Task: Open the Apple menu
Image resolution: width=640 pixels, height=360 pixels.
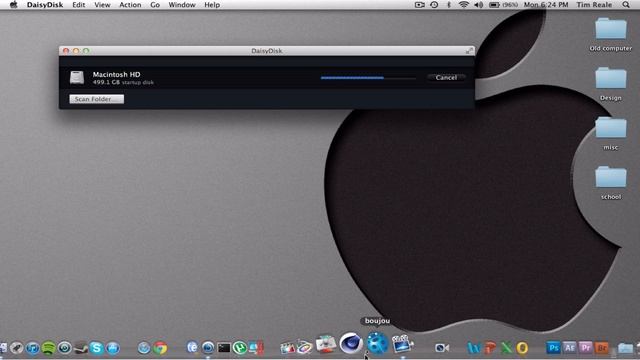Action: tap(13, 5)
